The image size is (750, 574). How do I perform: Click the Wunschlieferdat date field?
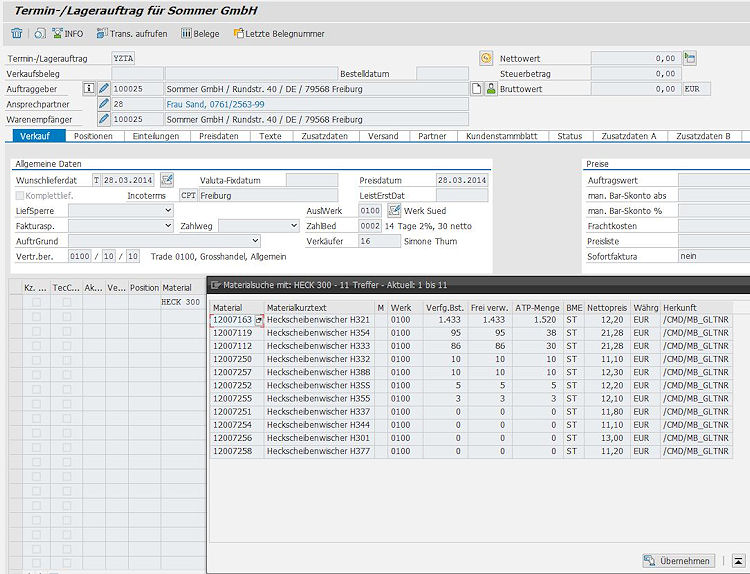128,180
